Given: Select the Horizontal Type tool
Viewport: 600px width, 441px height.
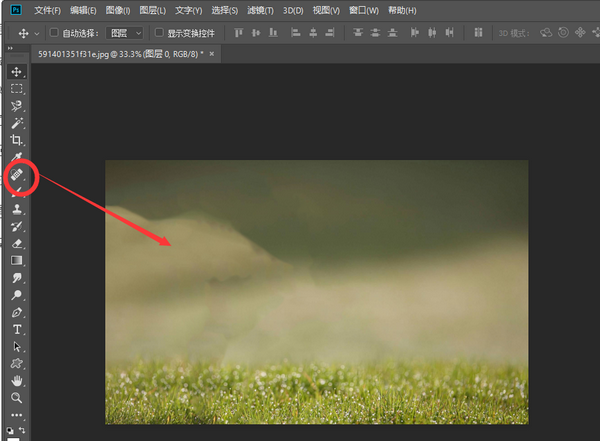Looking at the screenshot, I should [17, 329].
